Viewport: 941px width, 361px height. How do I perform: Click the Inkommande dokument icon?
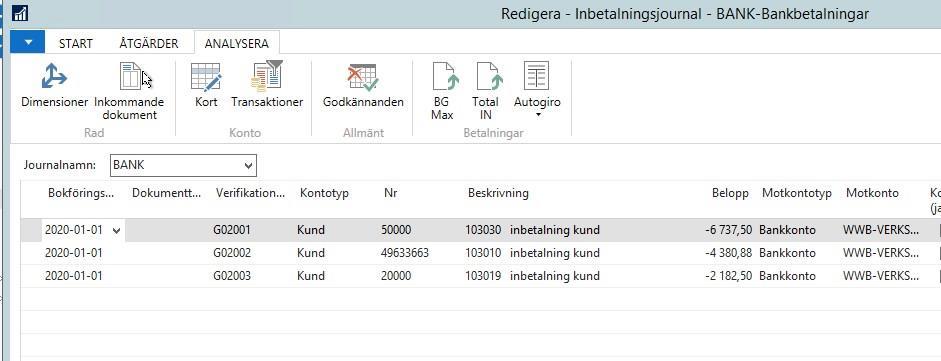[129, 91]
